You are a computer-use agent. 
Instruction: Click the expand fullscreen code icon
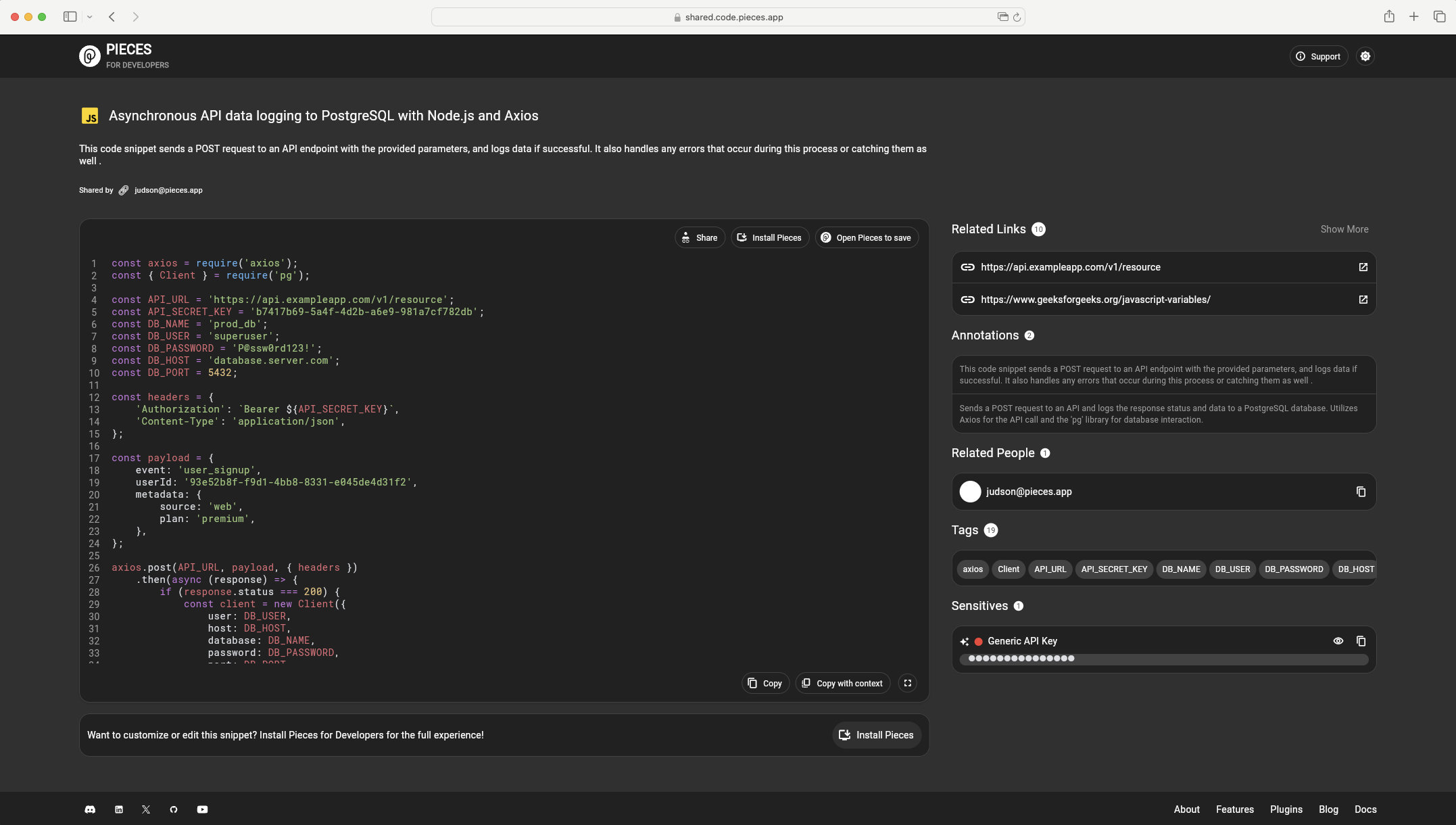908,683
